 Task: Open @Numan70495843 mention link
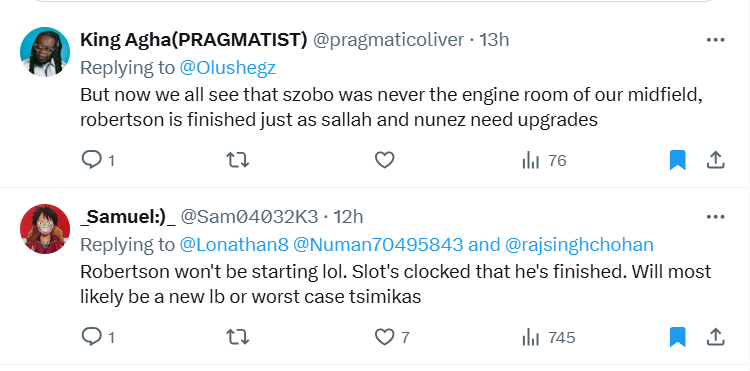tap(378, 245)
